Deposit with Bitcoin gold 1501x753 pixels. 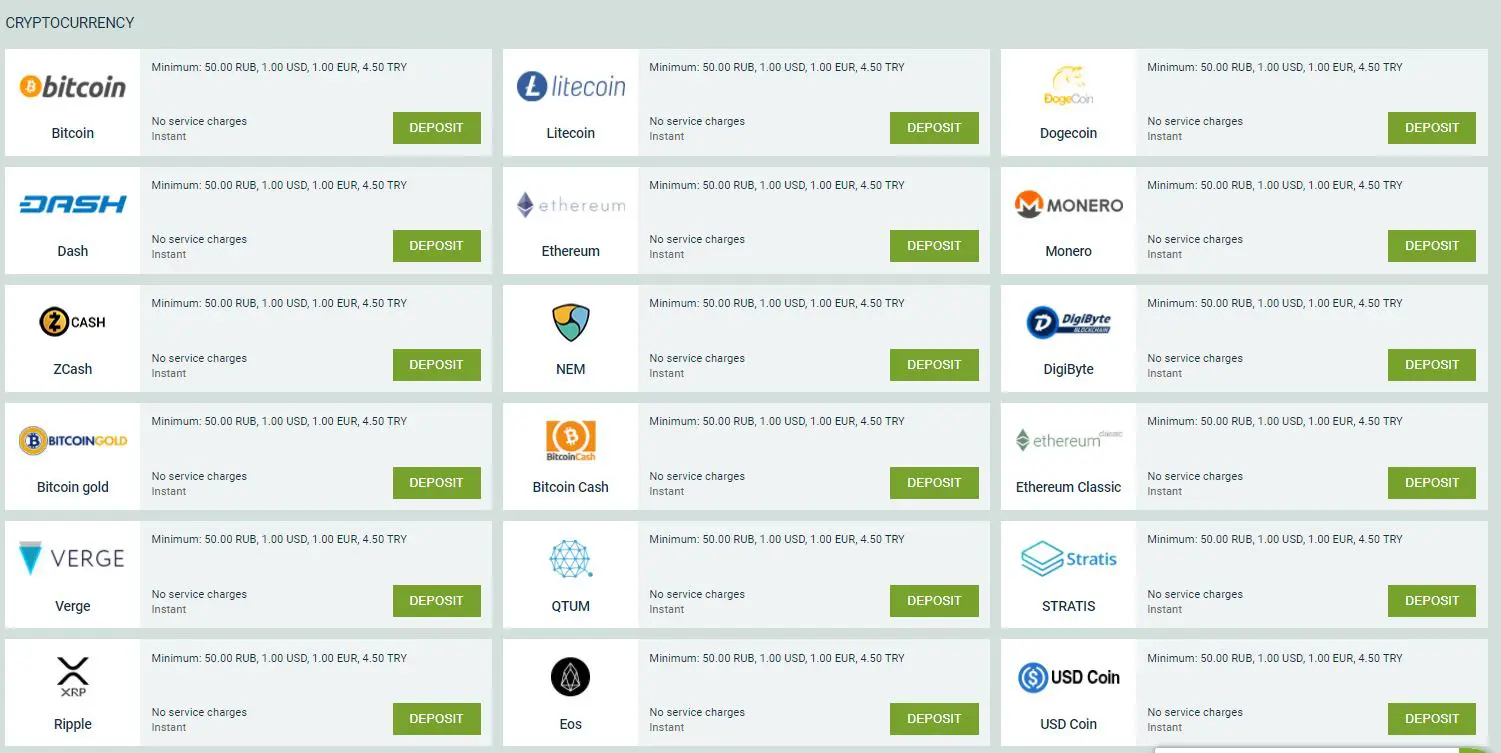437,483
